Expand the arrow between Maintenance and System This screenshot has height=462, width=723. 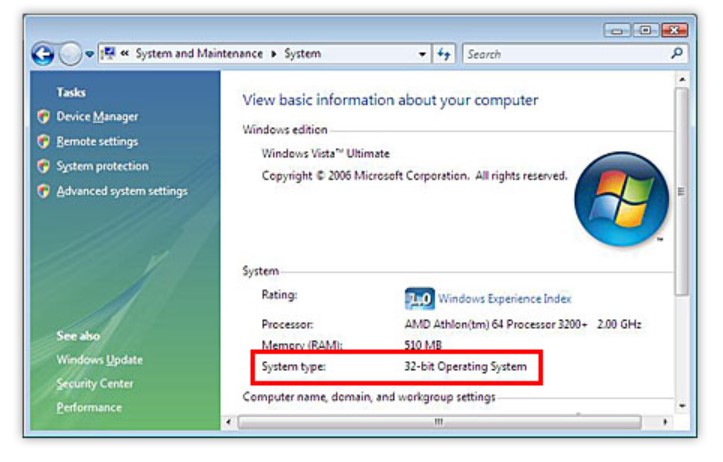273,54
